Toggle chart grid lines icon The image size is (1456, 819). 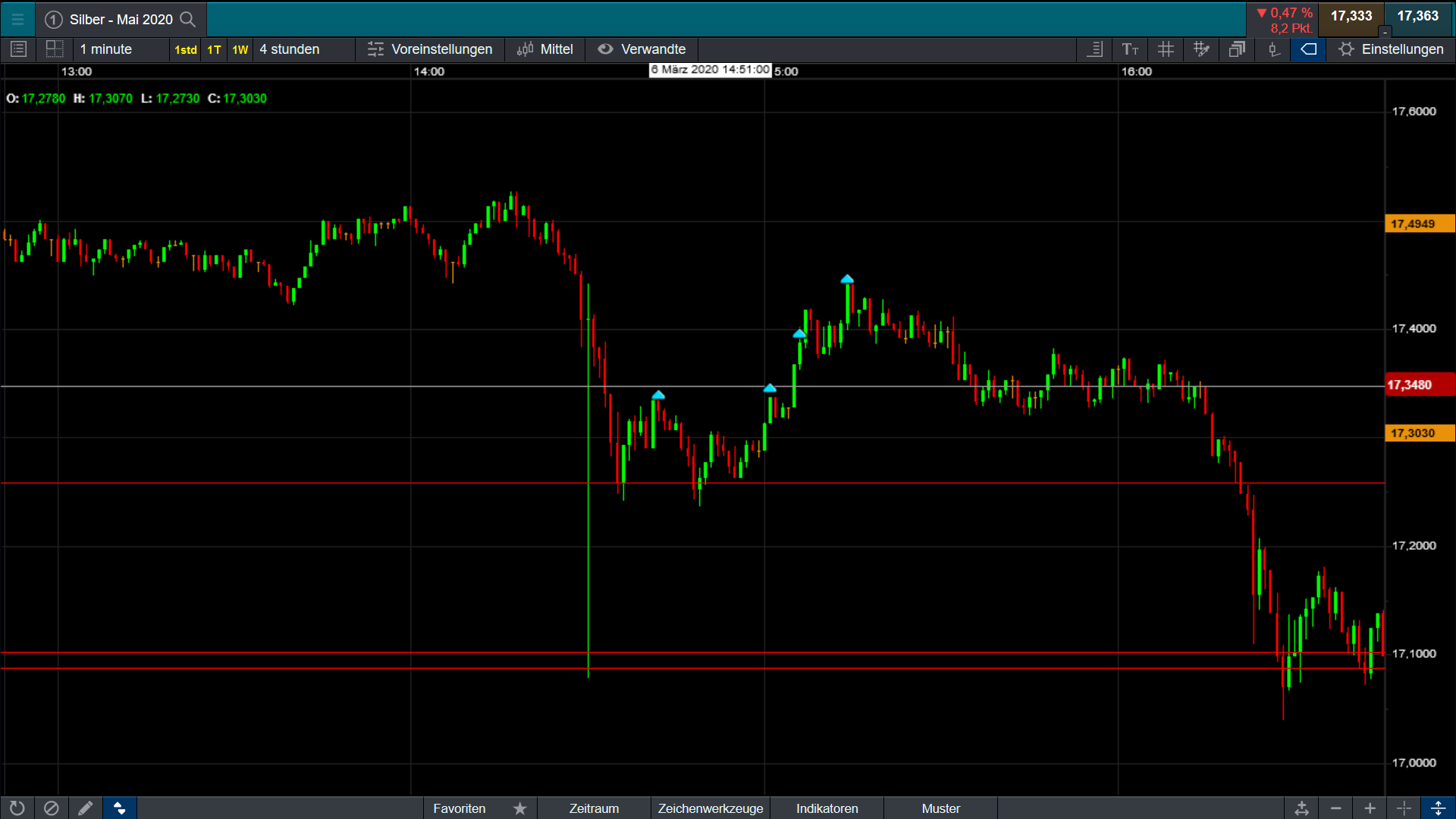(1166, 49)
